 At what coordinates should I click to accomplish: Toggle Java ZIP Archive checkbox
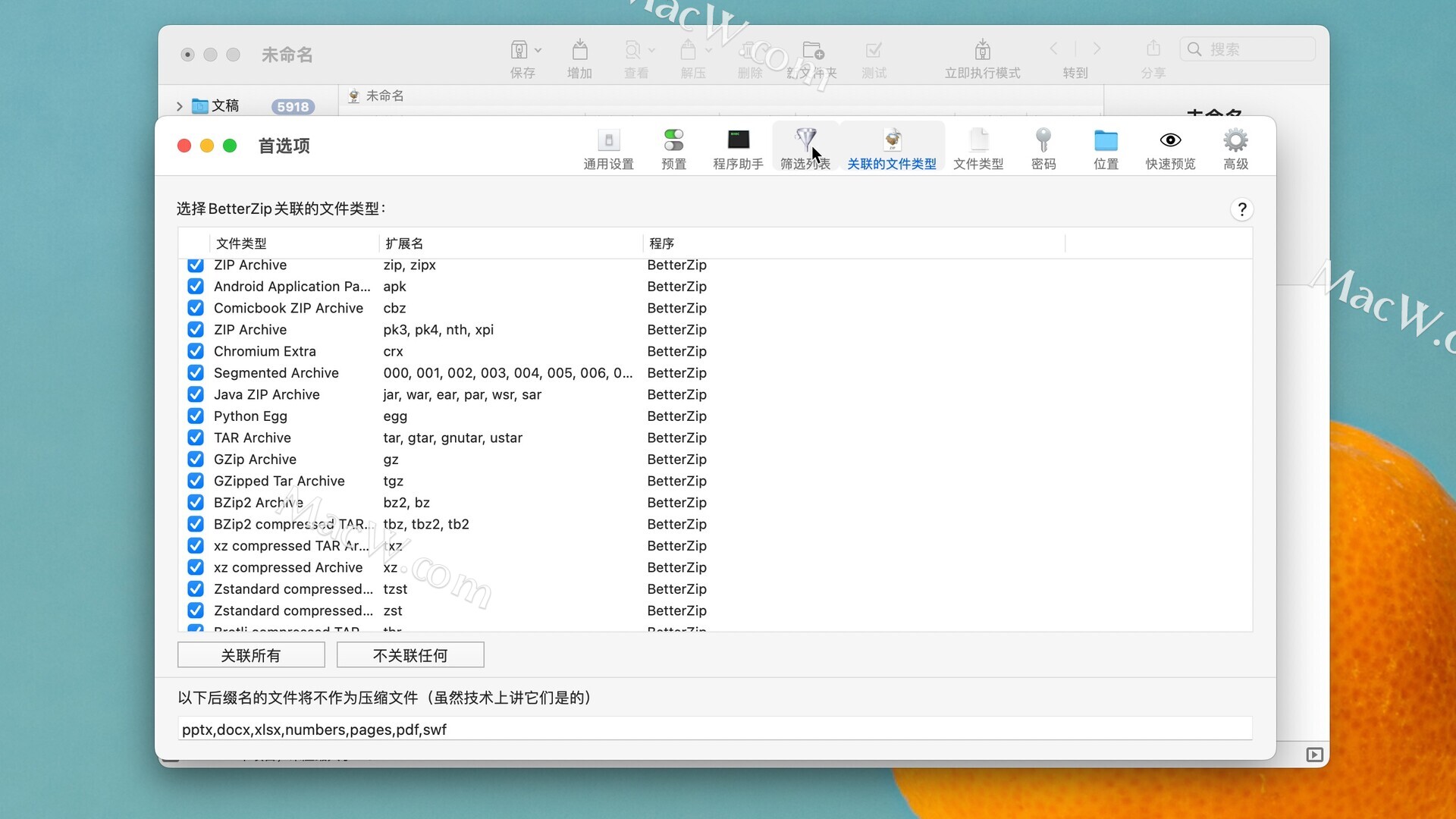click(196, 394)
